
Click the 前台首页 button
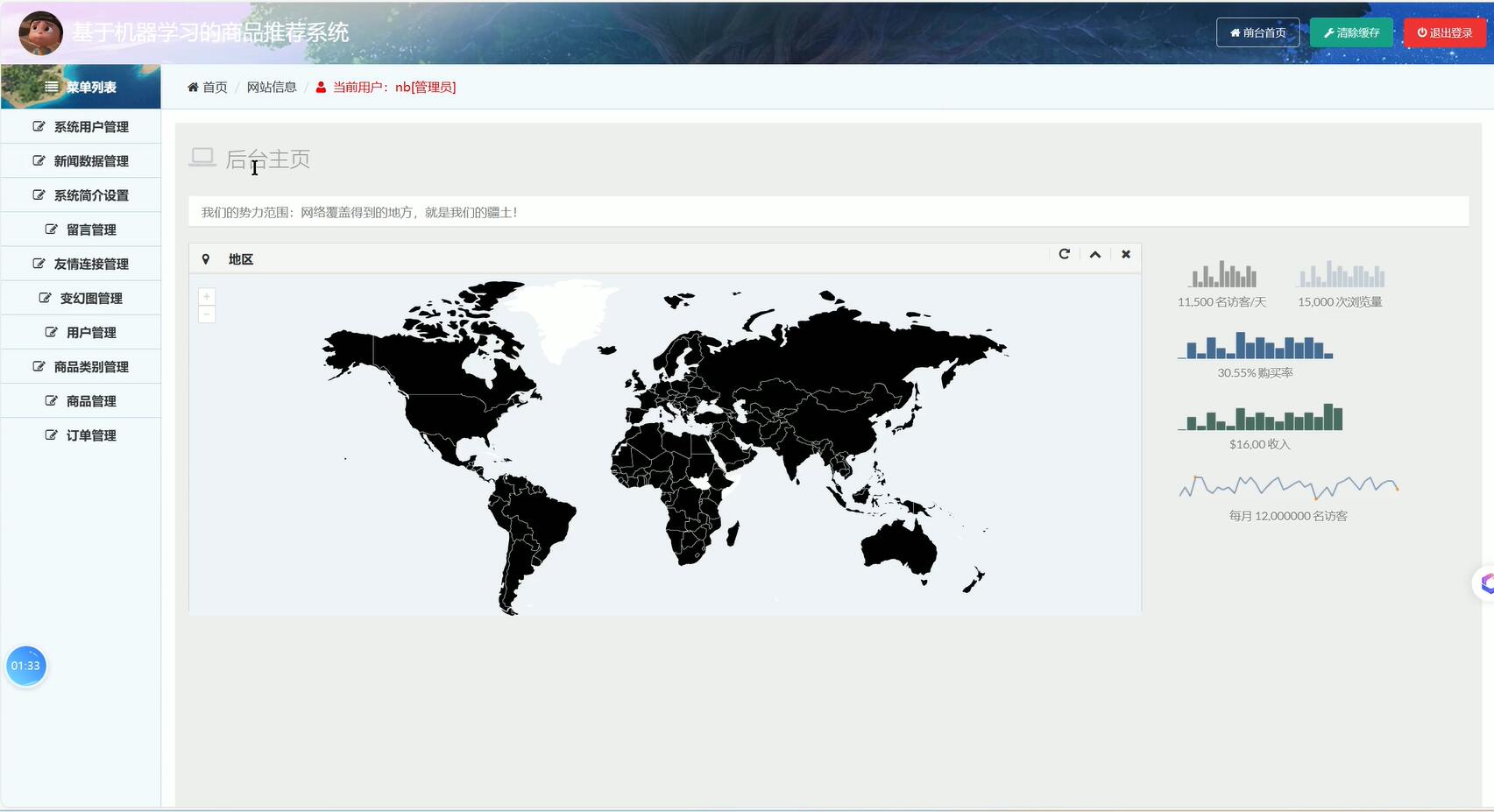point(1257,32)
